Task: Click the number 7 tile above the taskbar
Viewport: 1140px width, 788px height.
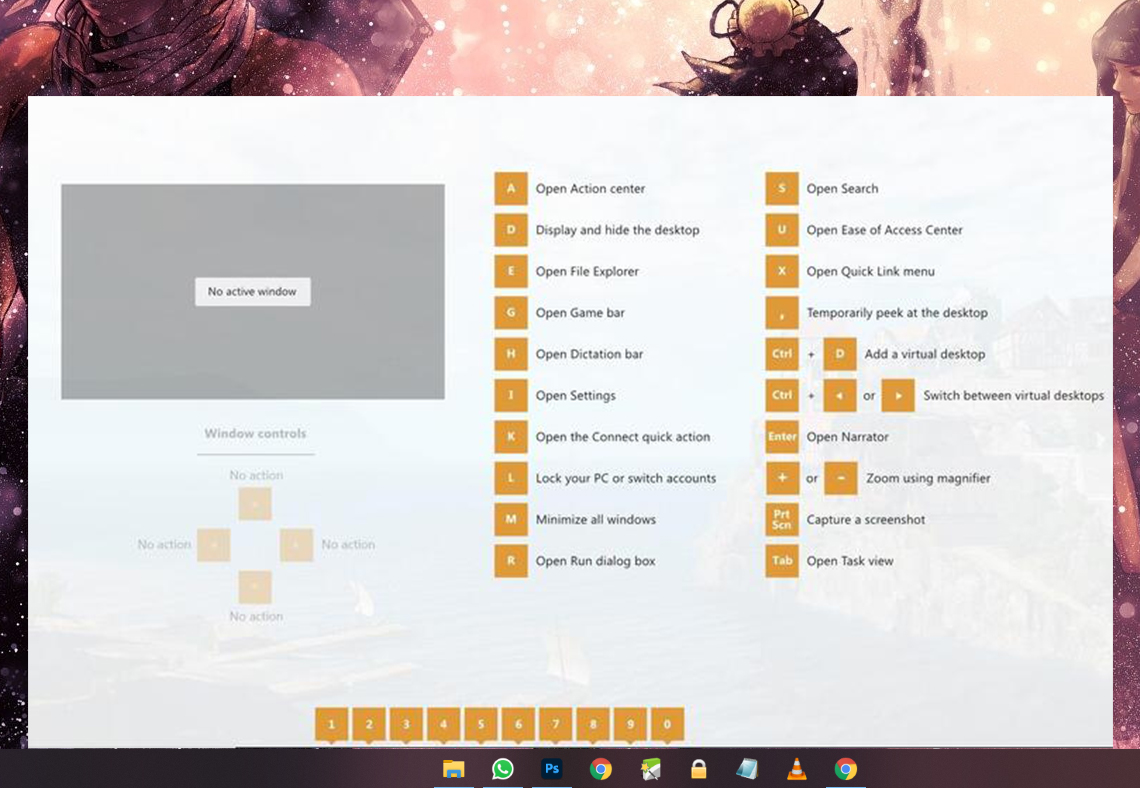Action: 555,725
